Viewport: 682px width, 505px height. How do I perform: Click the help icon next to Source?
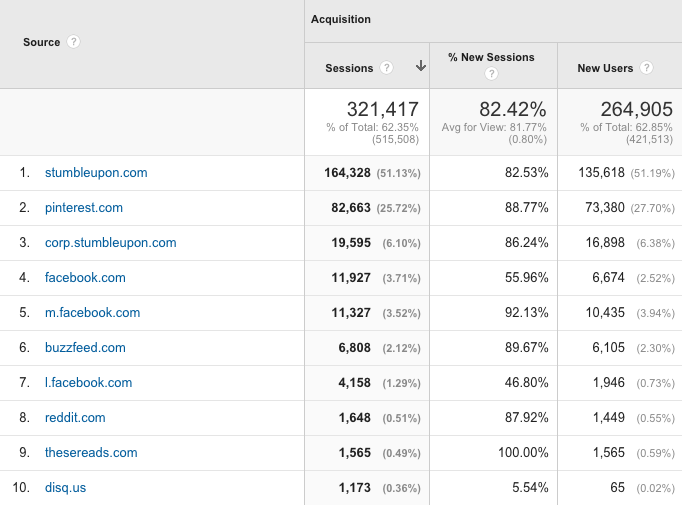click(x=73, y=42)
